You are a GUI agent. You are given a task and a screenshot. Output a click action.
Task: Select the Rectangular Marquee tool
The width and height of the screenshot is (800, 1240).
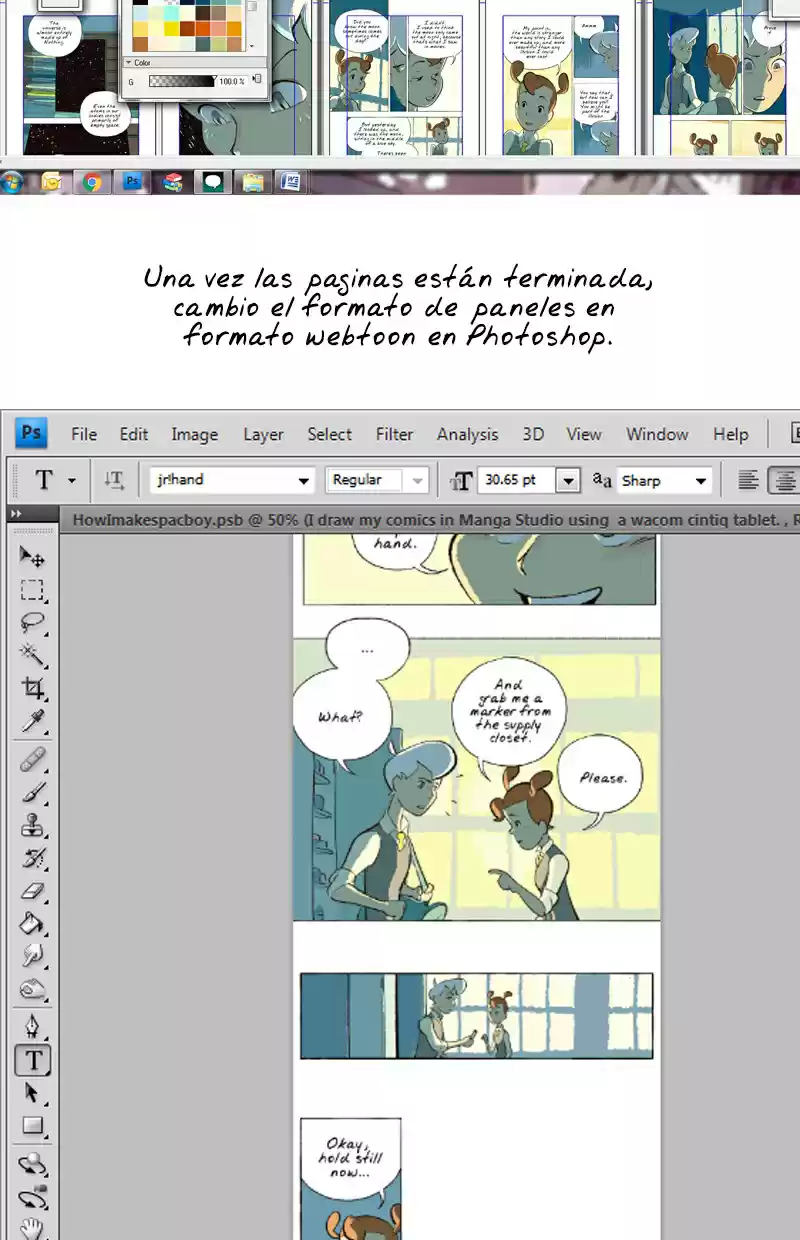(33, 589)
